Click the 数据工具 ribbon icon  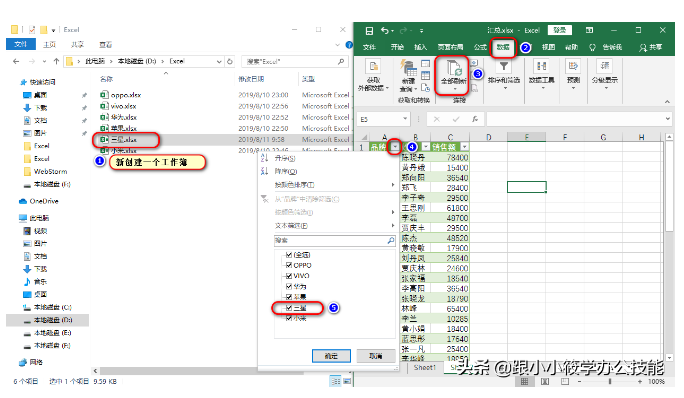pyautogui.click(x=542, y=66)
